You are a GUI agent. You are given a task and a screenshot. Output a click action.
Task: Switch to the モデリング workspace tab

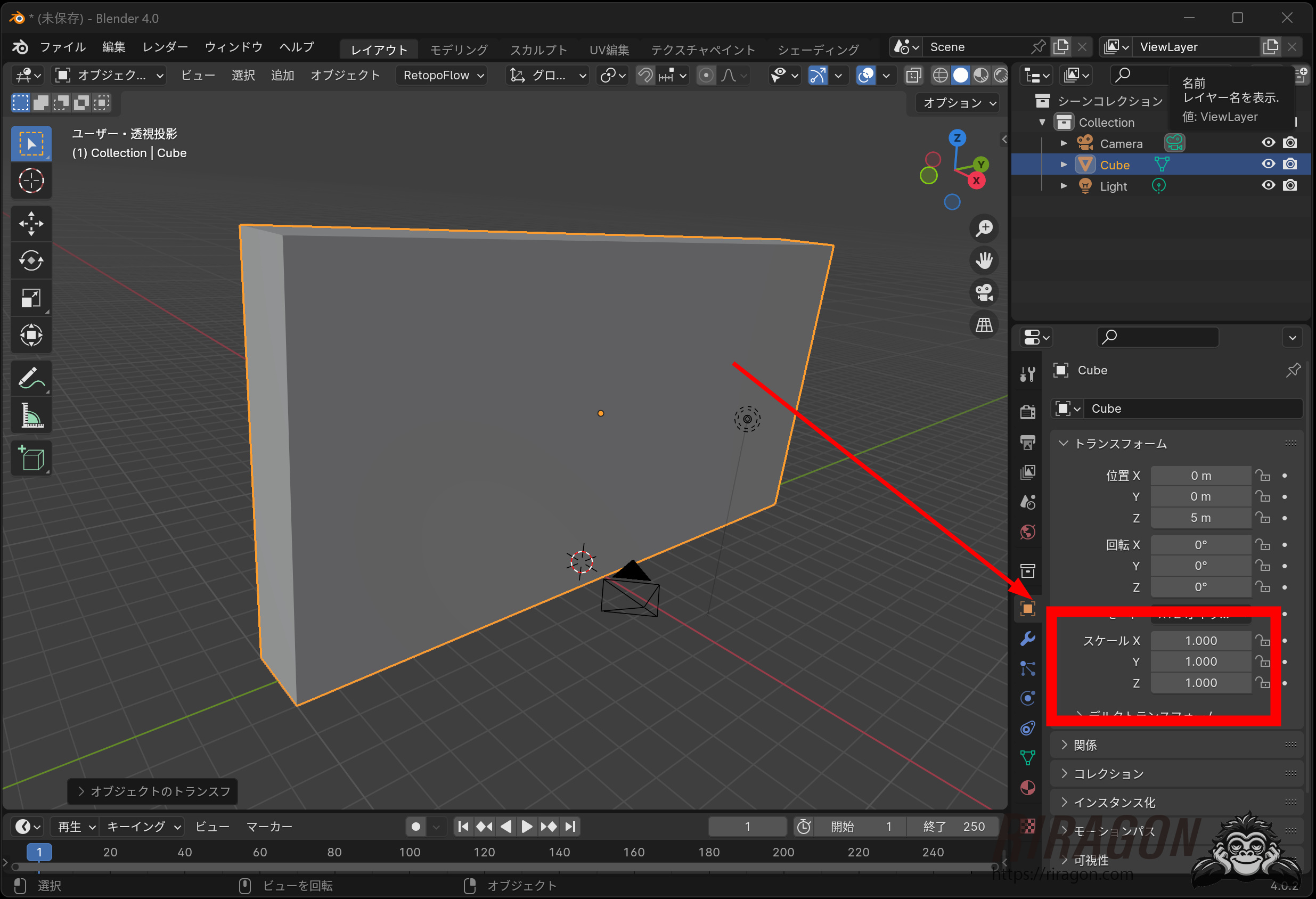(x=458, y=50)
